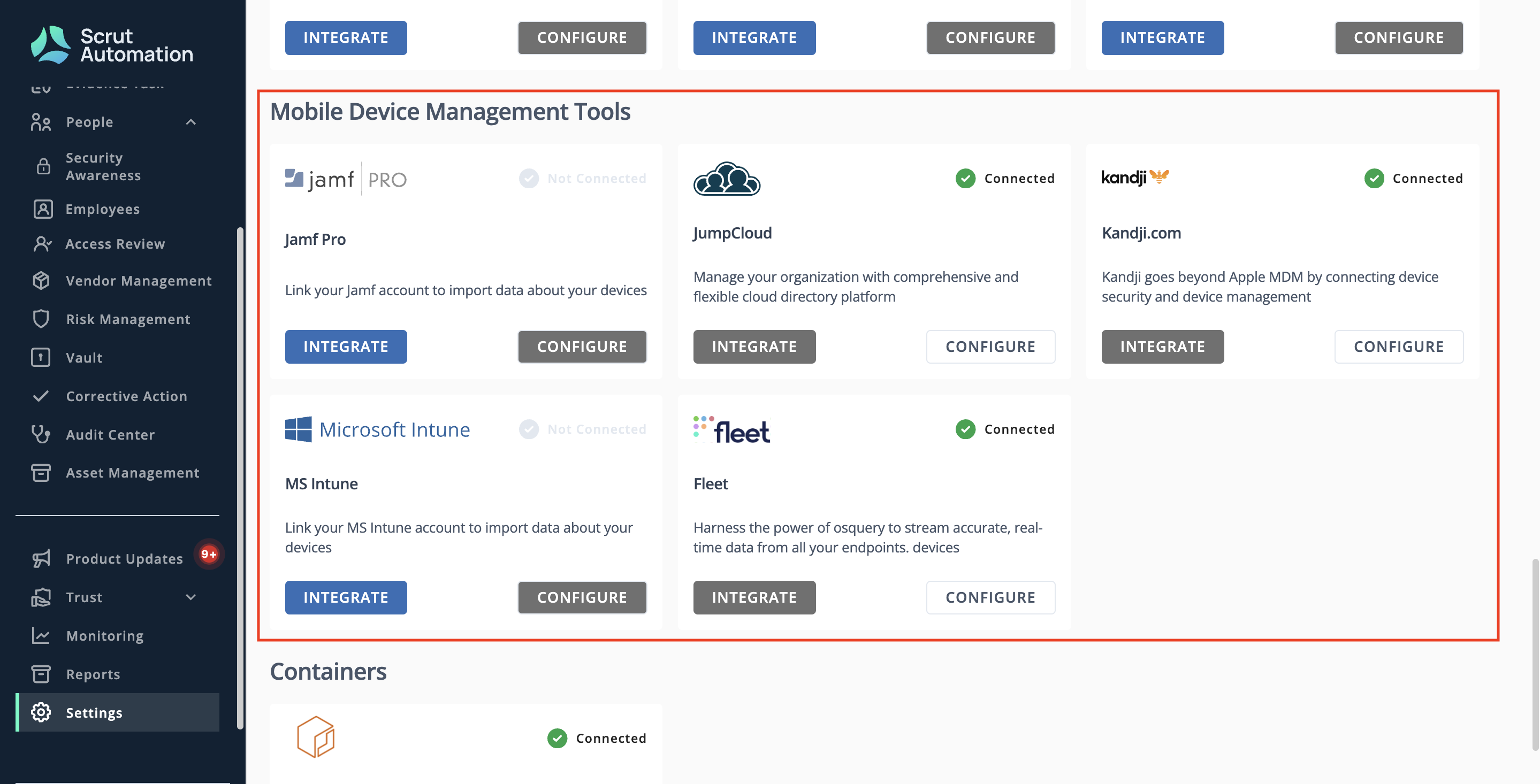Viewport: 1540px width, 784px height.
Task: Click the Vault icon in sidebar
Action: pos(41,357)
